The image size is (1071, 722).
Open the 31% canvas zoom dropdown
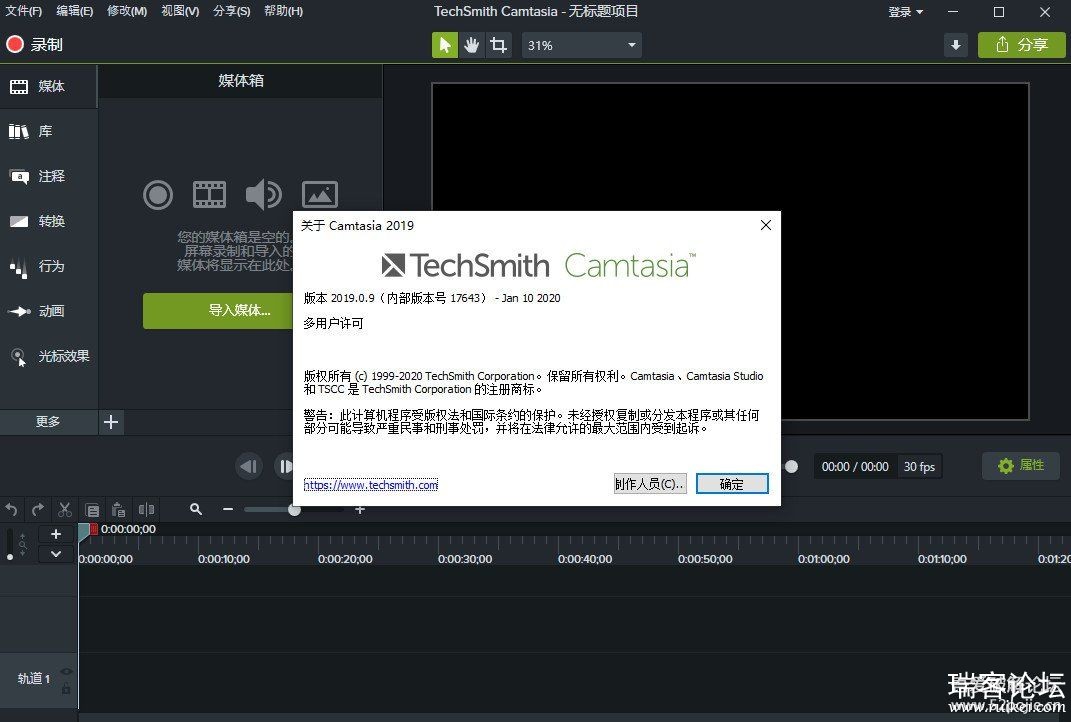[x=581, y=45]
